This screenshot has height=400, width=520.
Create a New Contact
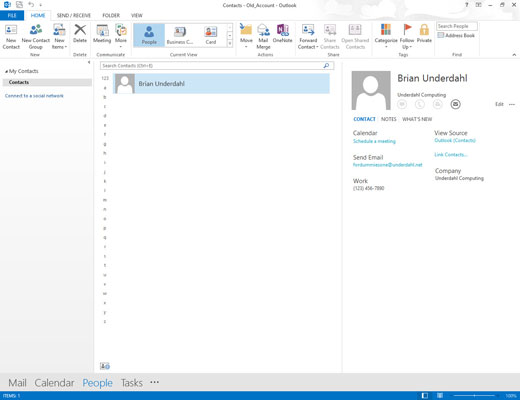11,36
